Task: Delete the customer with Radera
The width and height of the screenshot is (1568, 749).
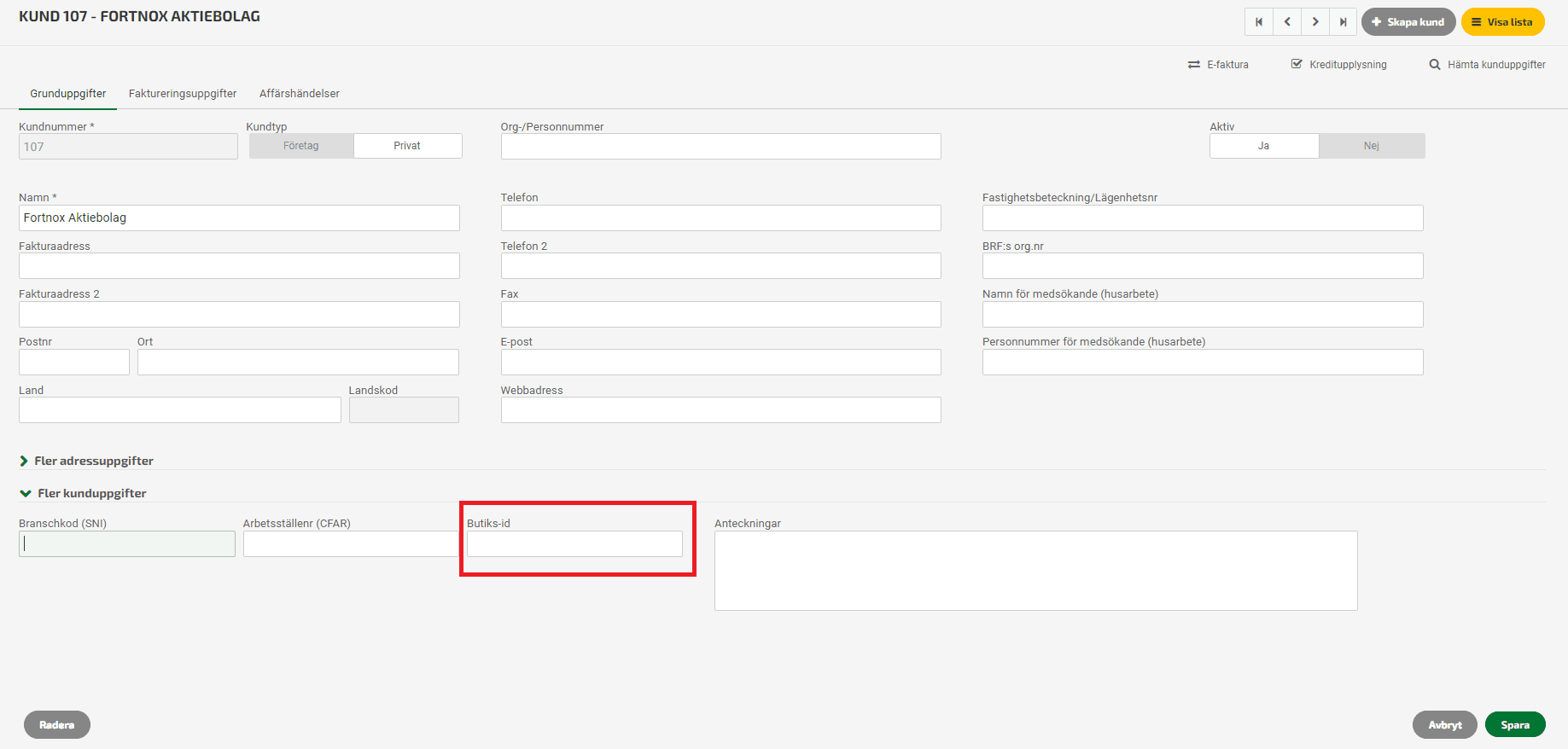Action: [x=57, y=724]
